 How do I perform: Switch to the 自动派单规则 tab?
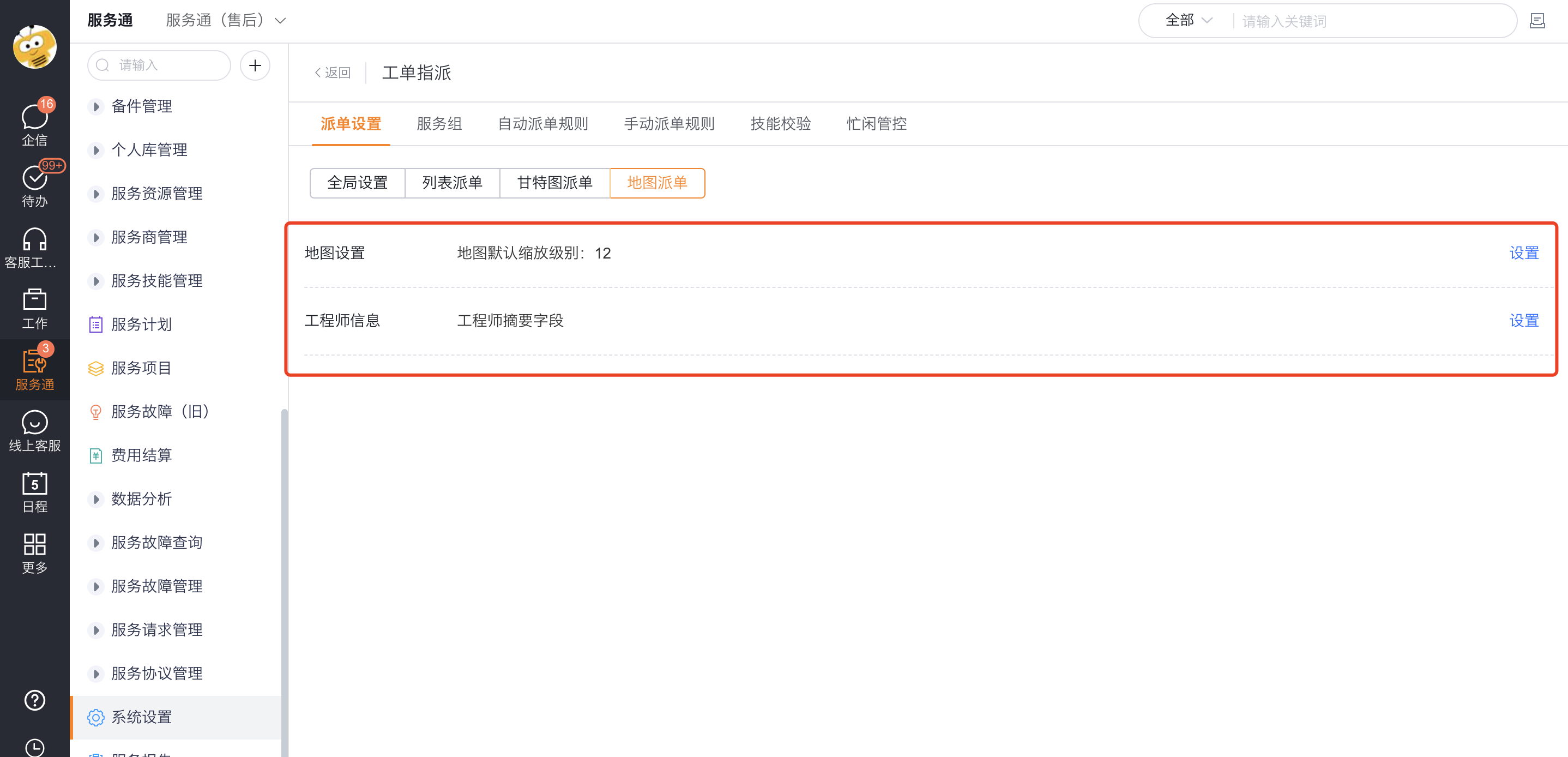click(543, 124)
